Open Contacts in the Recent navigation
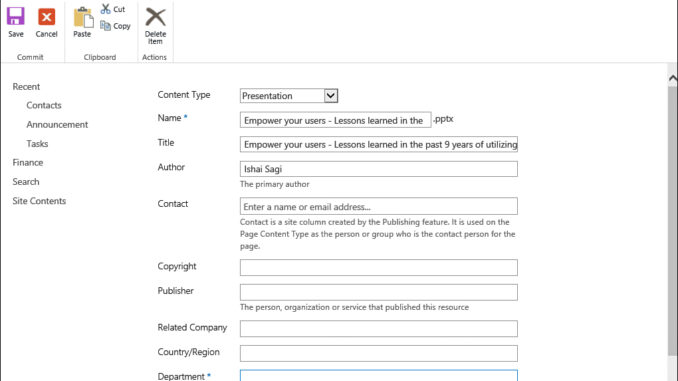 point(44,105)
